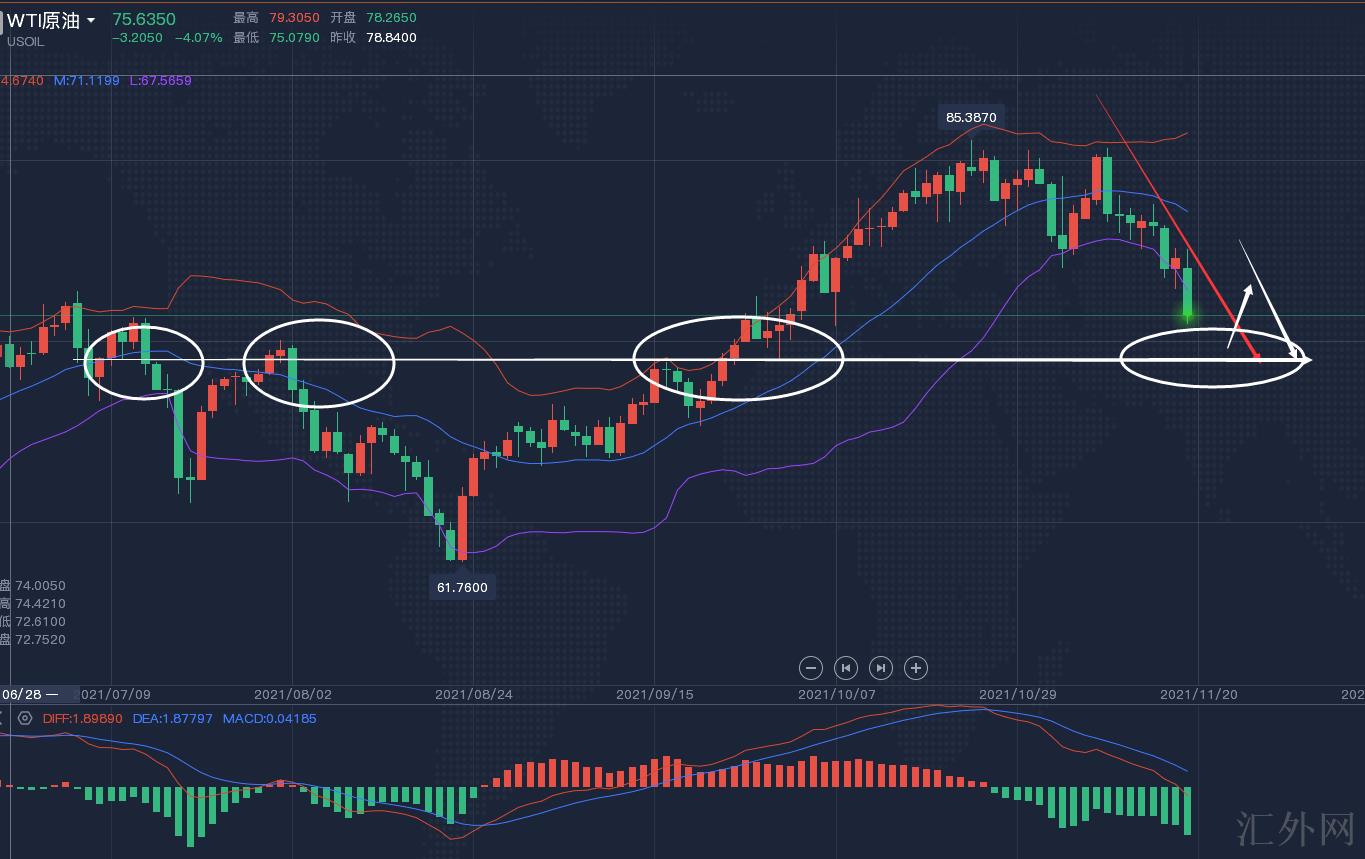Click the MACD:0.04185 indicator value
1365x859 pixels.
[270, 718]
